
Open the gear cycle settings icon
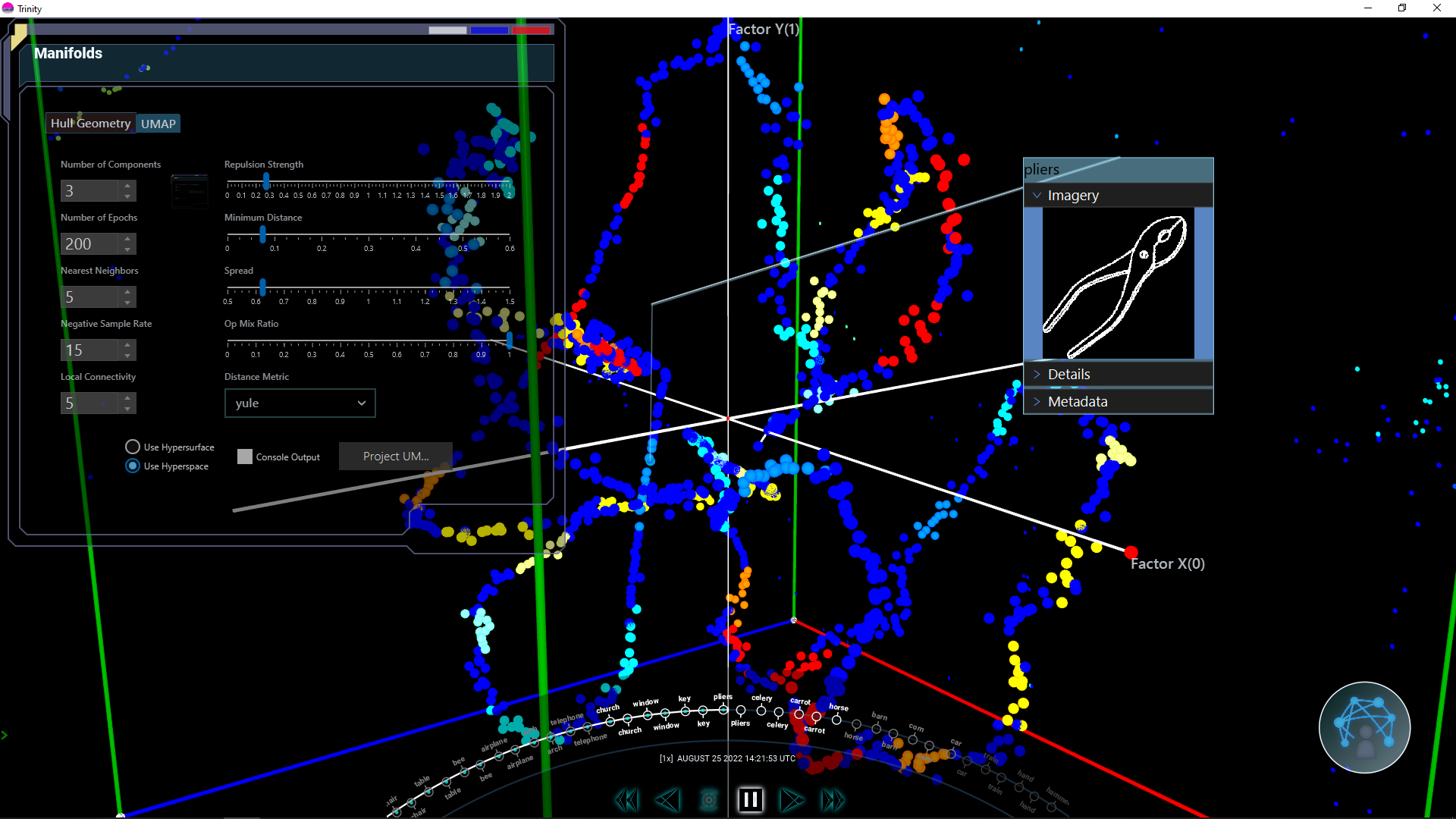(708, 800)
